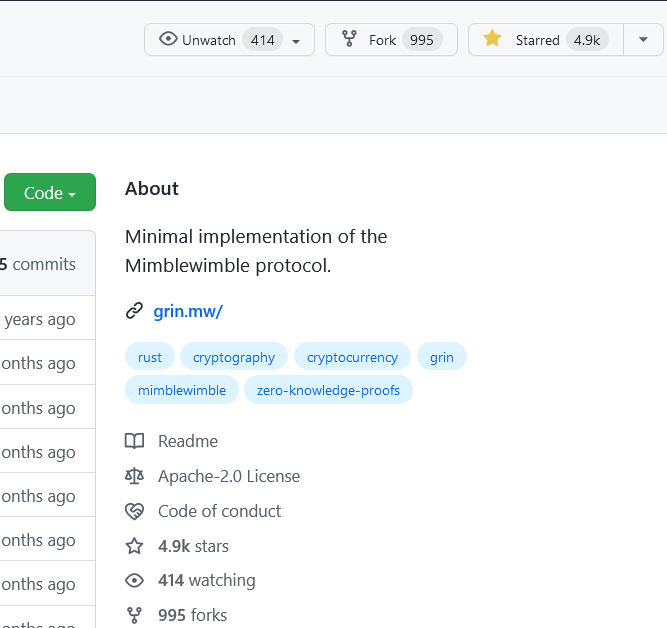Image resolution: width=667 pixels, height=628 pixels.
Task: View the commits history link
Action: click(38, 264)
